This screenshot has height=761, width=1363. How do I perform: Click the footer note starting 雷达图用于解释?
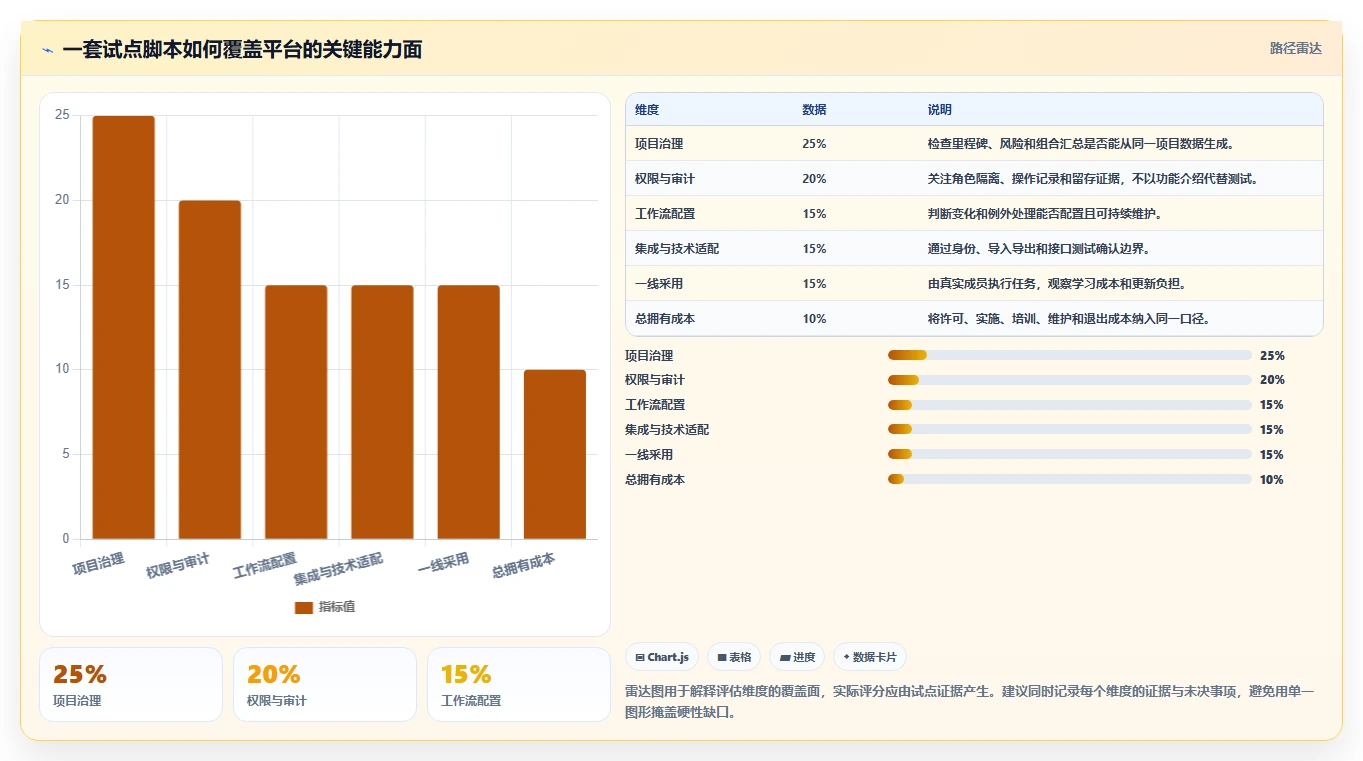[x=970, y=702]
